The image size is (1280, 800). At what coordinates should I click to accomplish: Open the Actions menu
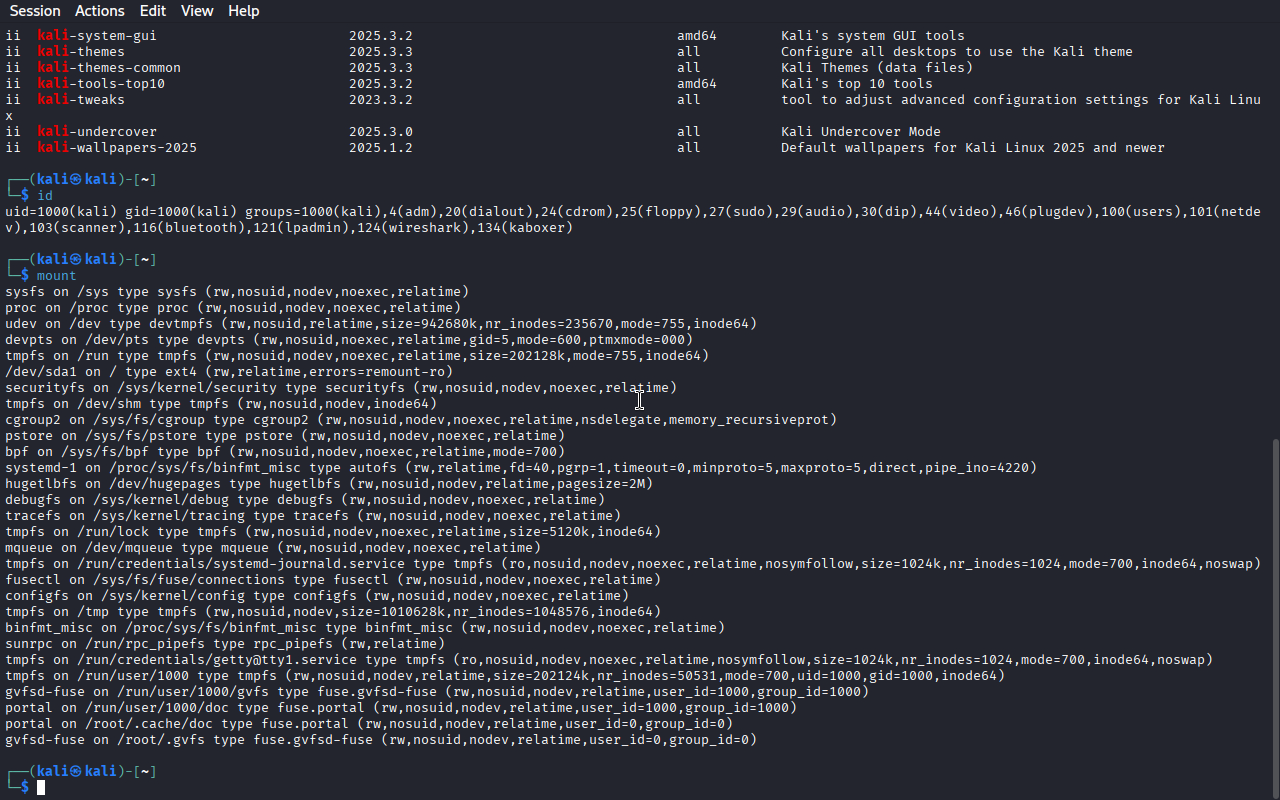100,11
